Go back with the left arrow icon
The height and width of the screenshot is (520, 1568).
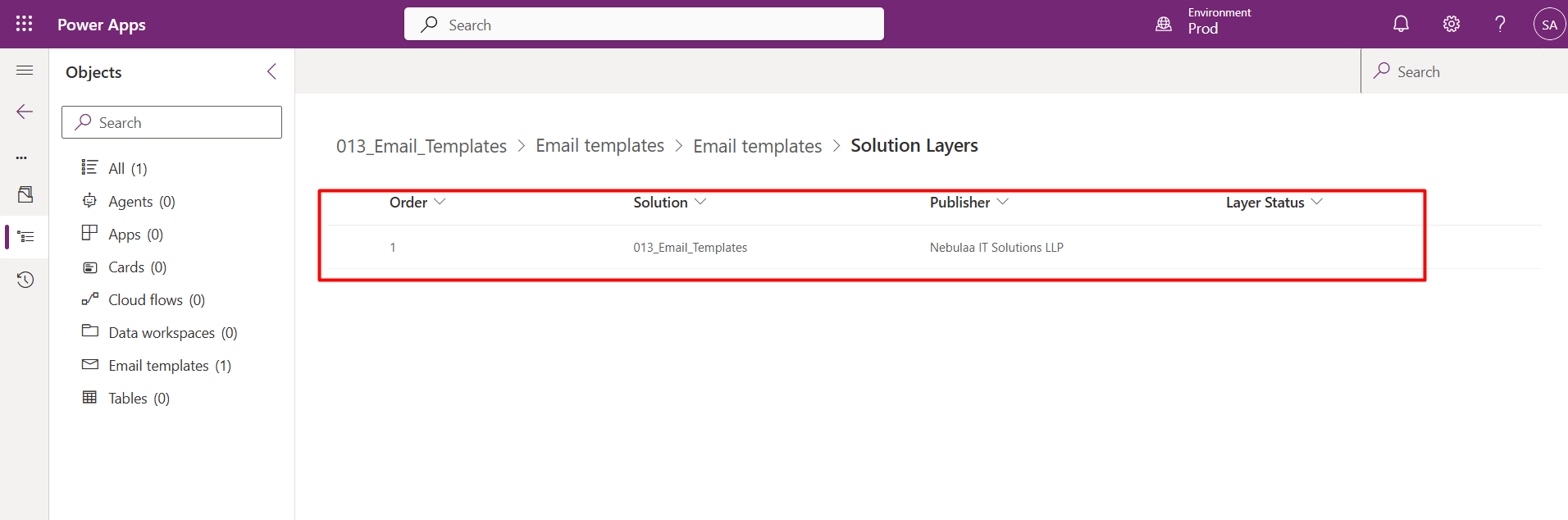tap(25, 112)
